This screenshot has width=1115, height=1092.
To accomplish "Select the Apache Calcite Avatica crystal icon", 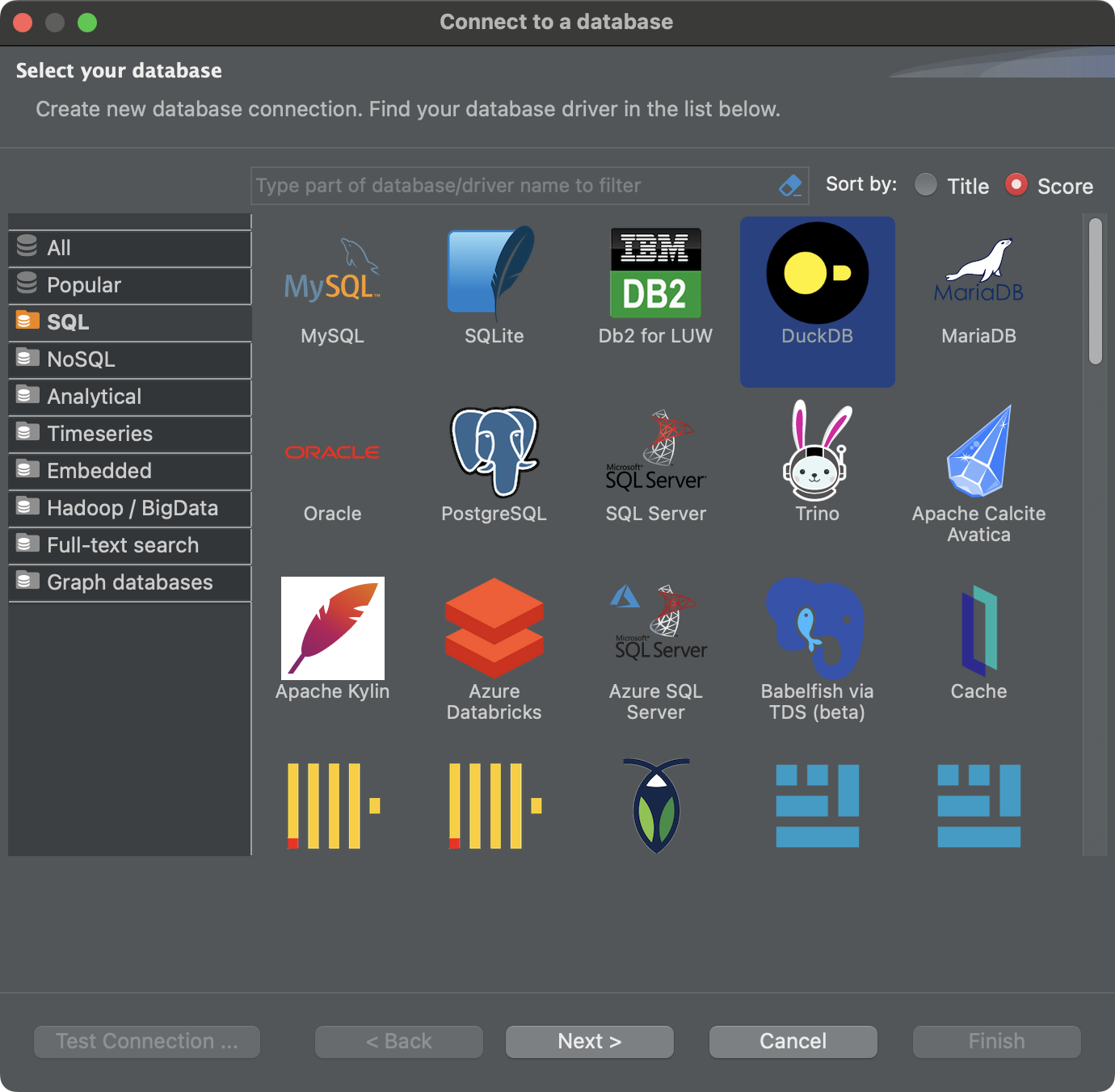I will [x=978, y=451].
